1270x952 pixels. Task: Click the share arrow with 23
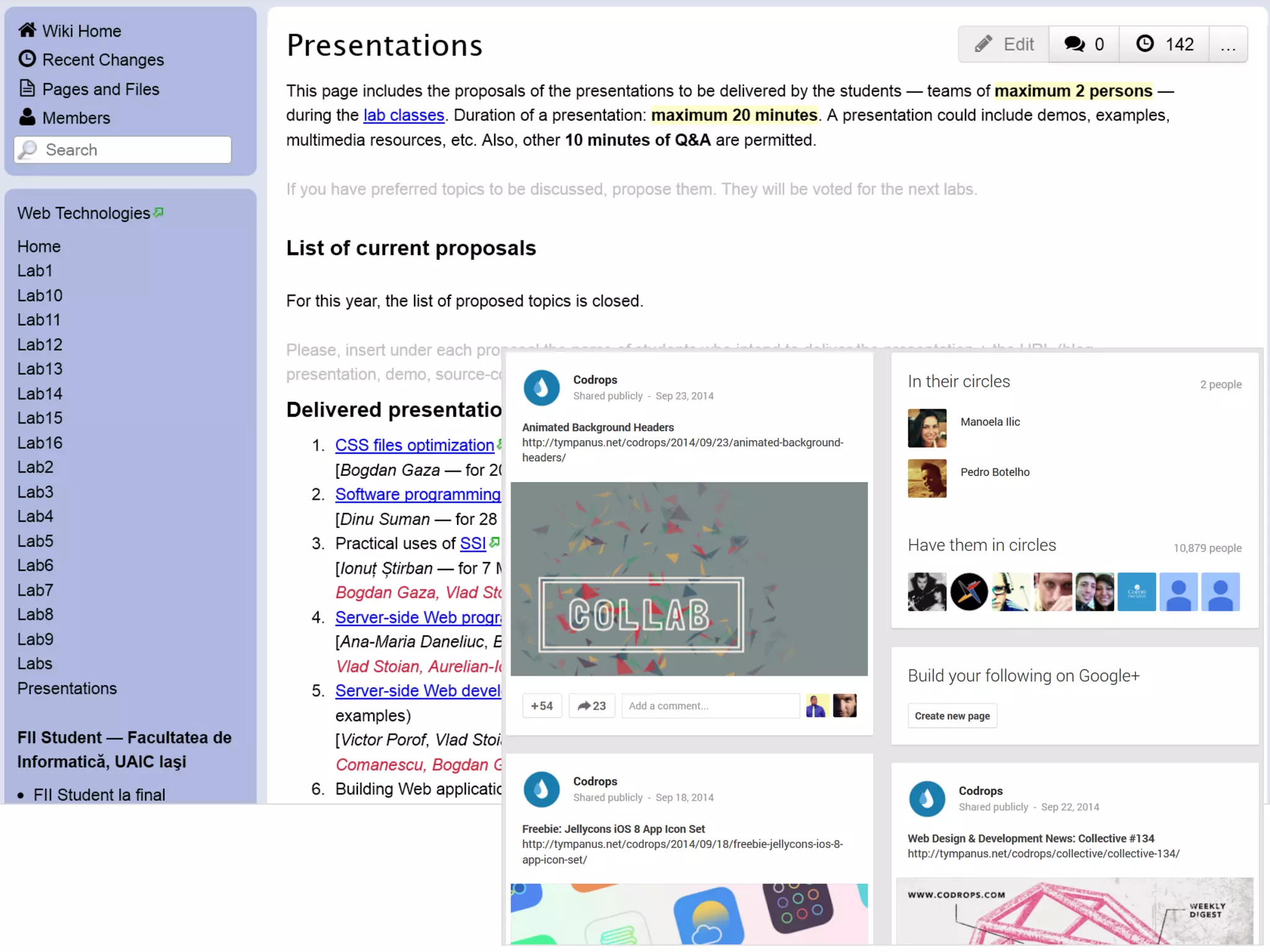click(592, 705)
